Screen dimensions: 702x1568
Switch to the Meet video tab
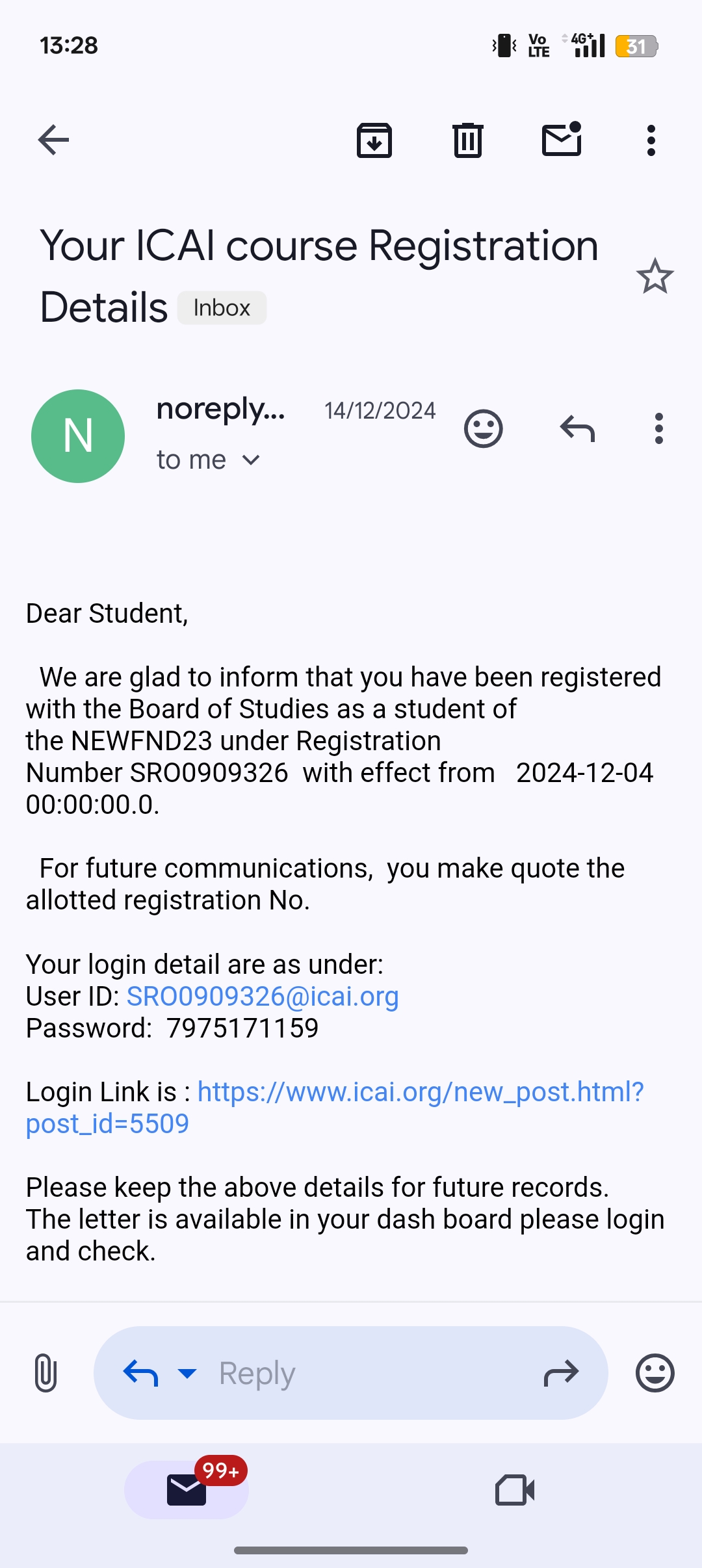(x=515, y=1490)
